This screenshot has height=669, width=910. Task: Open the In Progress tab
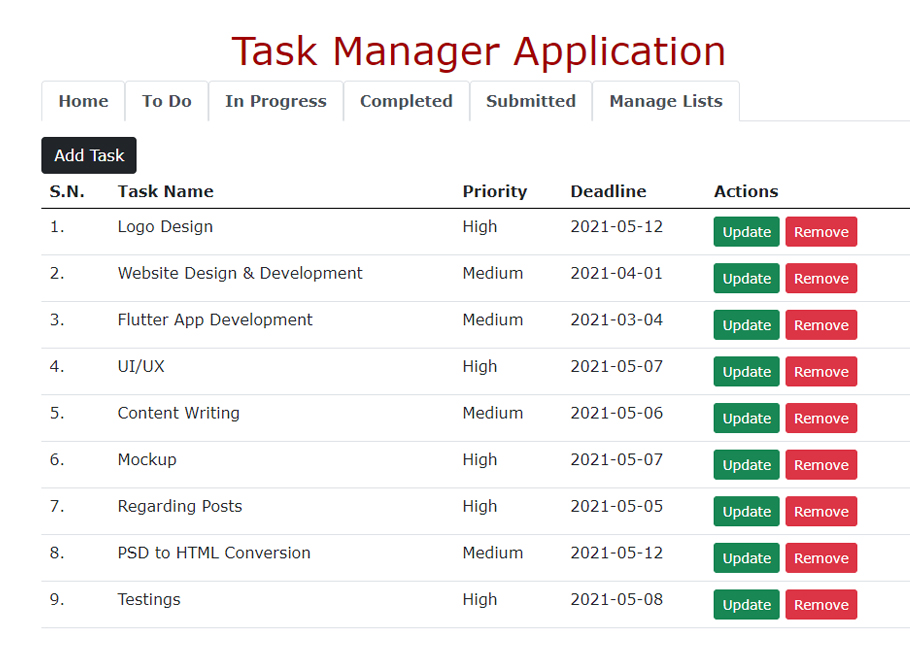point(275,101)
